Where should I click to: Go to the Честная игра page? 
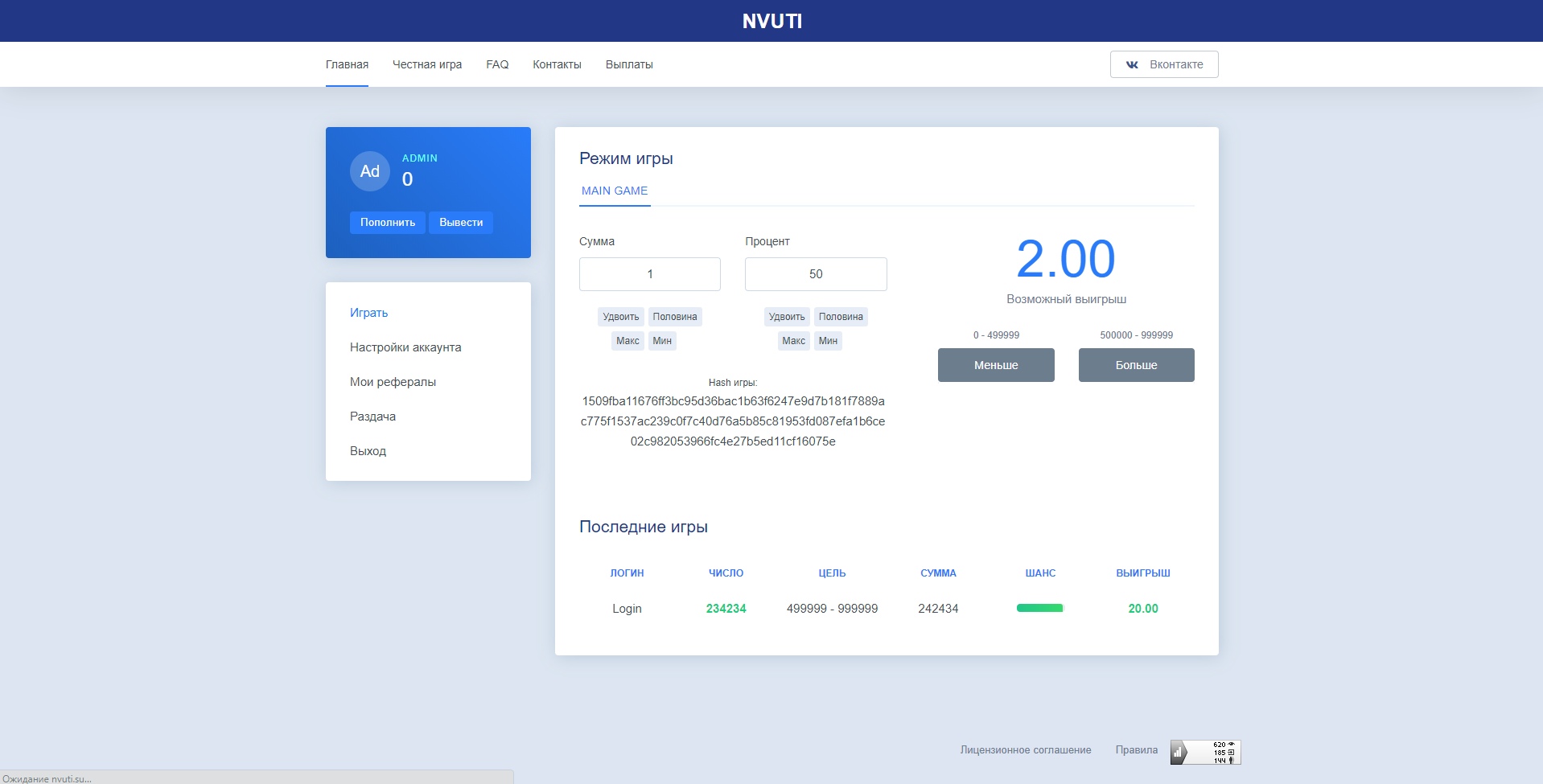coord(427,64)
